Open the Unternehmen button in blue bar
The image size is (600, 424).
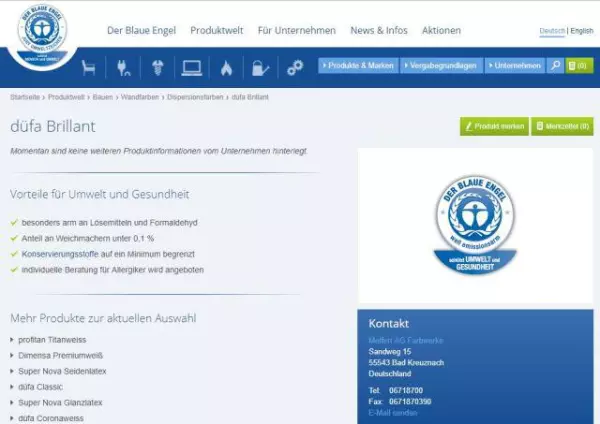[515, 65]
